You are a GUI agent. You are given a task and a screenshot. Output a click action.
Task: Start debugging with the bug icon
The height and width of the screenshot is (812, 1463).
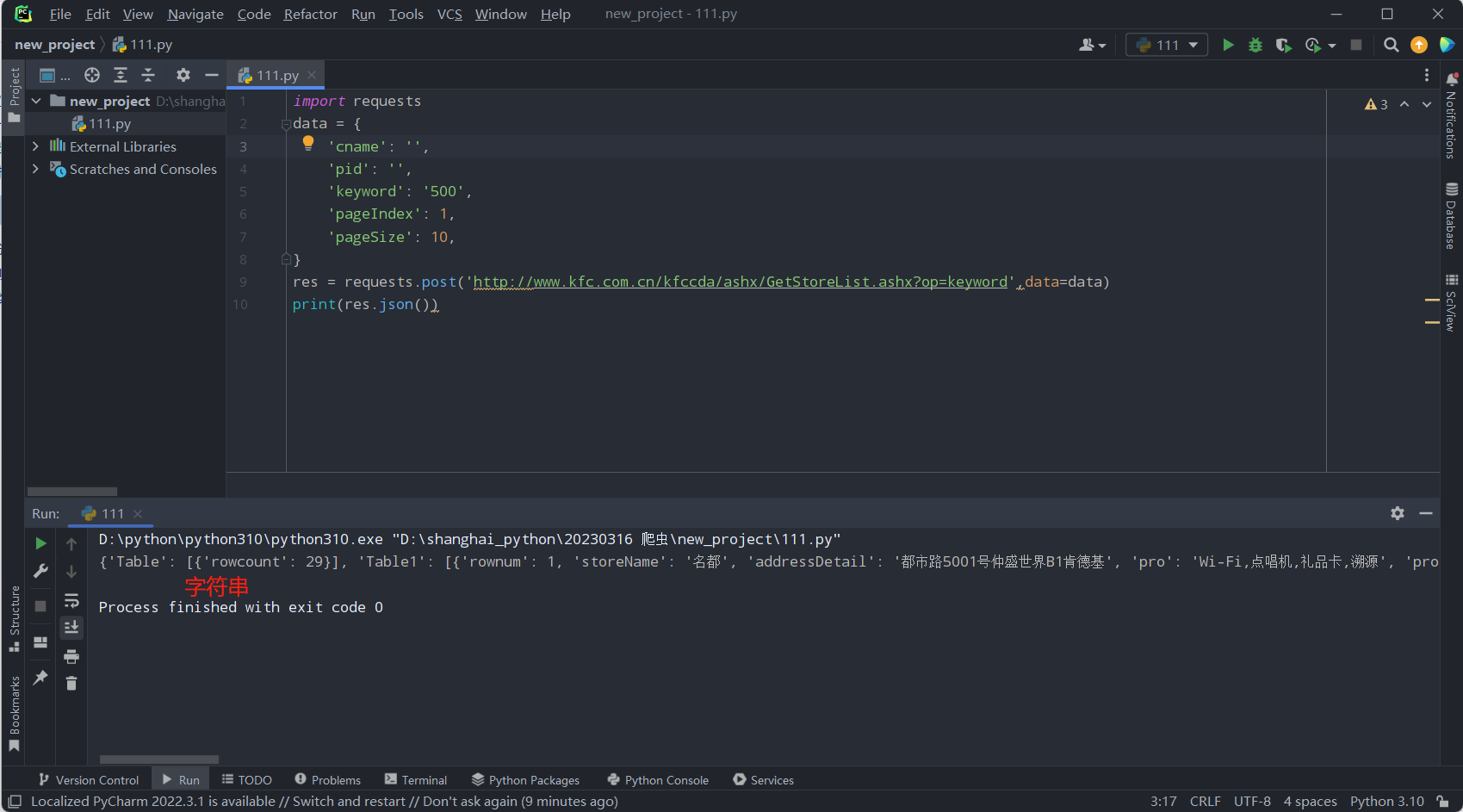[x=1255, y=45]
